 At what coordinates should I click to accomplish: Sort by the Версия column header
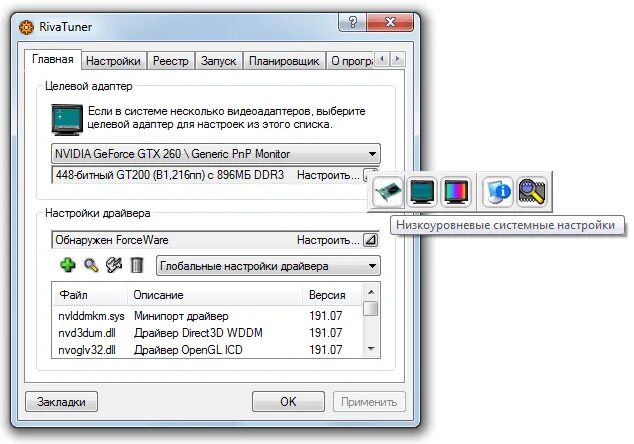[x=332, y=295]
